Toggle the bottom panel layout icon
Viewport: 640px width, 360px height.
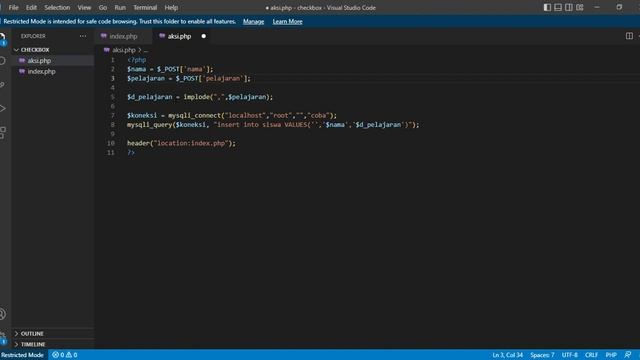(x=558, y=7)
